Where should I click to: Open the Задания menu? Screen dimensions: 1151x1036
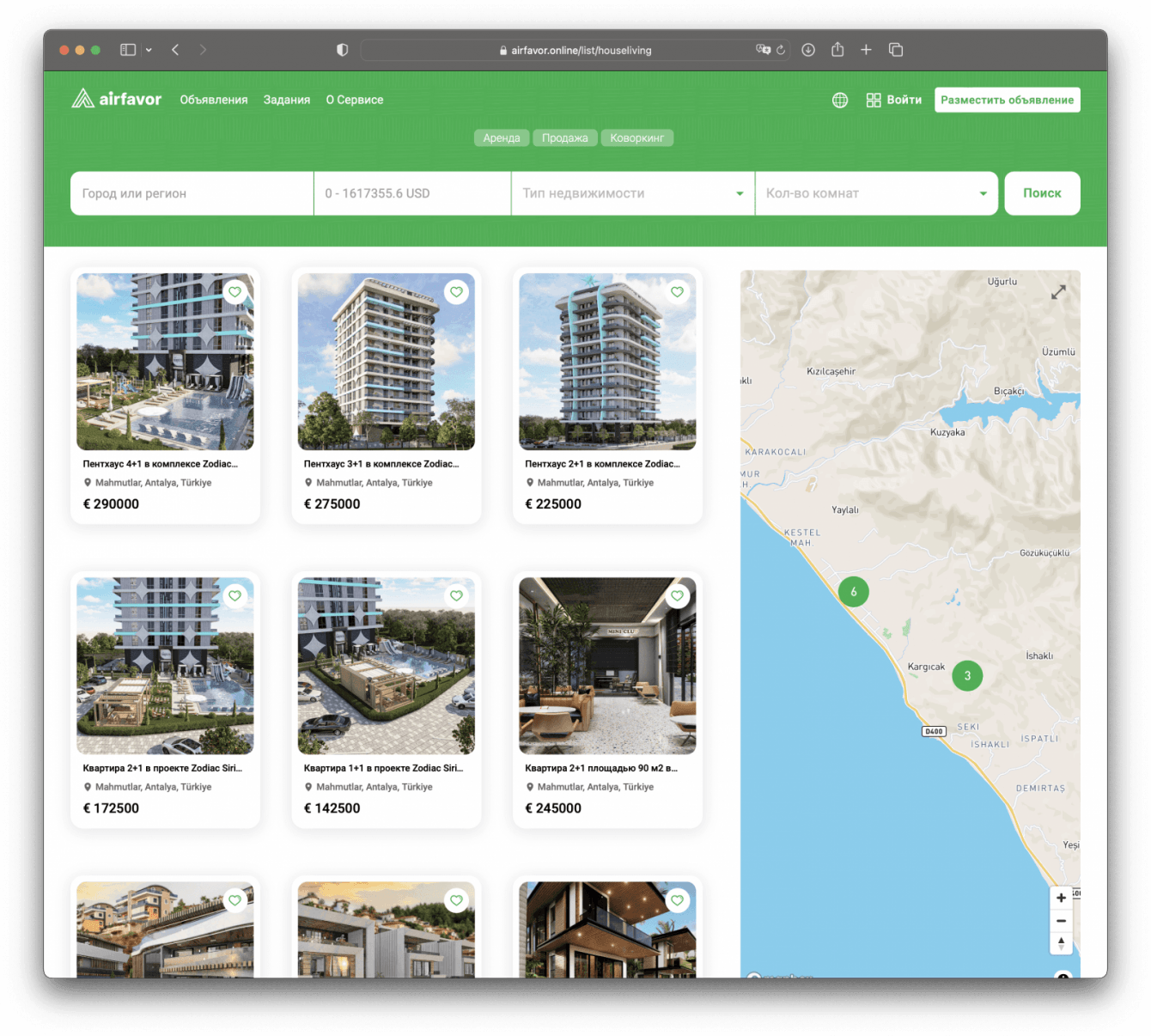(x=287, y=100)
